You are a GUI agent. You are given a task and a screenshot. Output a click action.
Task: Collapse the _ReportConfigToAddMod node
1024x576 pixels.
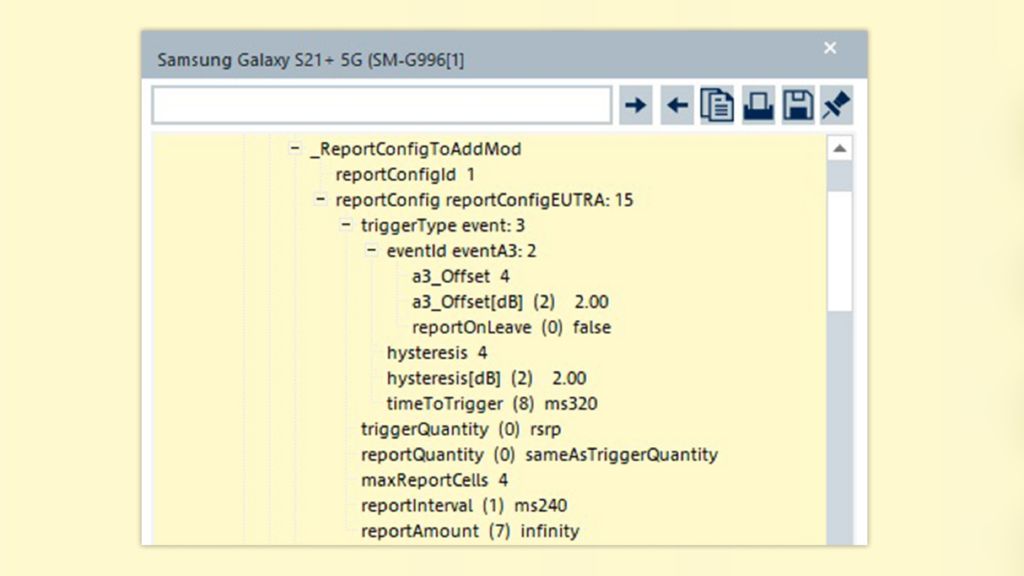pos(292,148)
